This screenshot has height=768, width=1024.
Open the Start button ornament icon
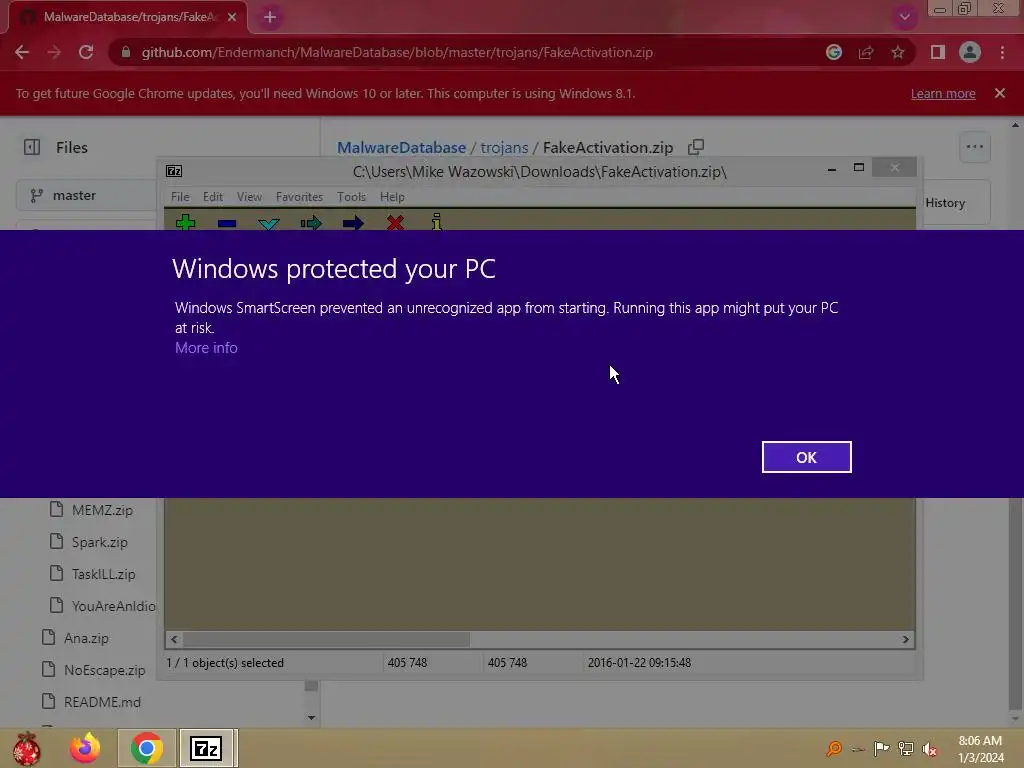coord(27,748)
